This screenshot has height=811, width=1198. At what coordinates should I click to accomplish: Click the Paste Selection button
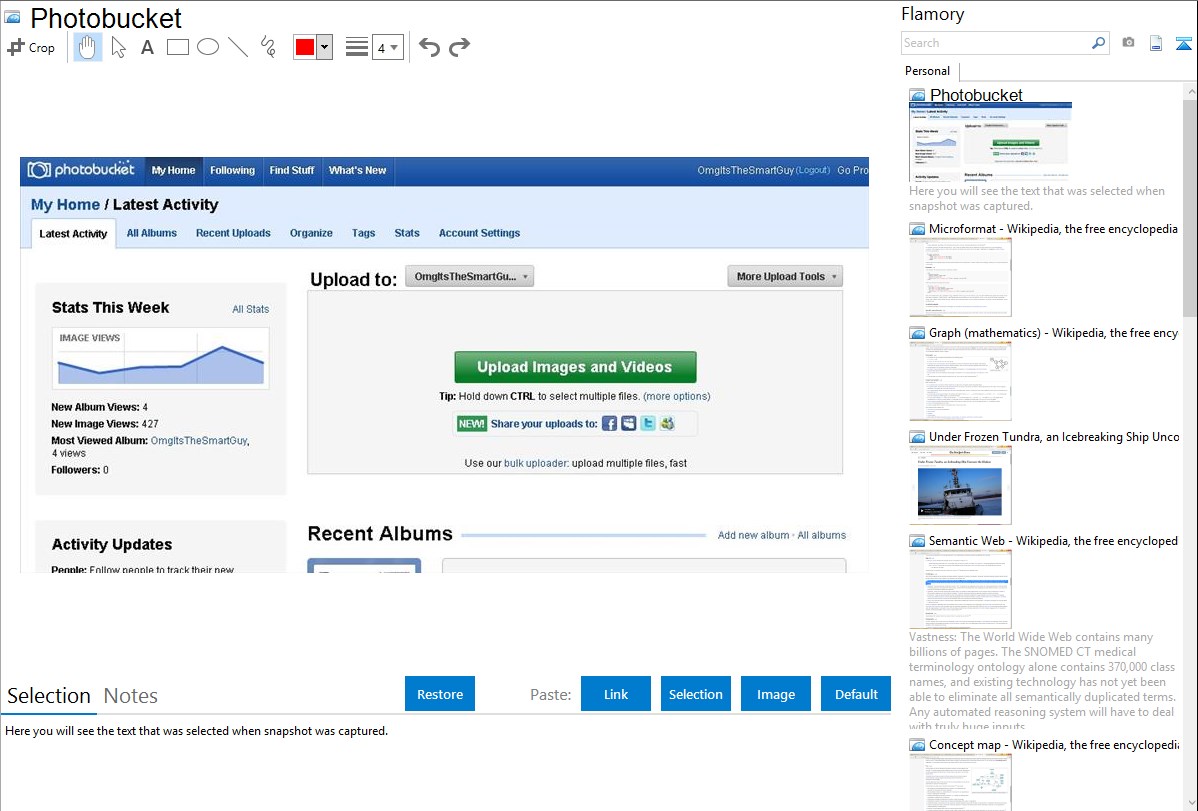(696, 694)
